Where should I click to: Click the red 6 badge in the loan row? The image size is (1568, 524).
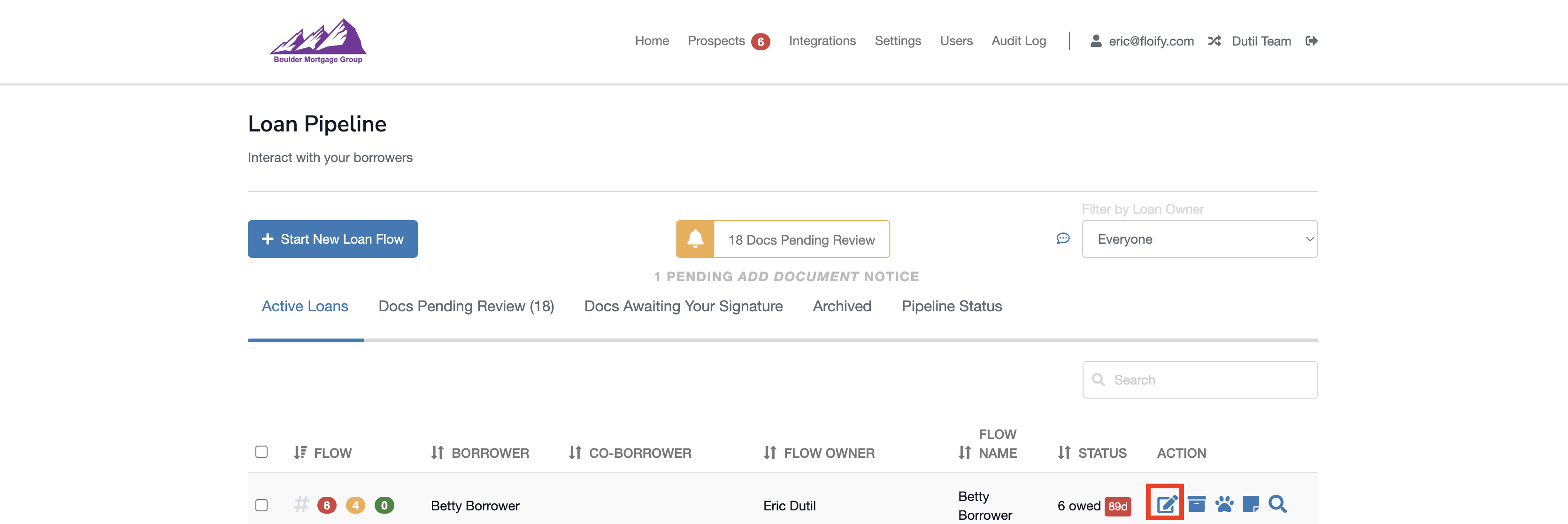coord(327,505)
